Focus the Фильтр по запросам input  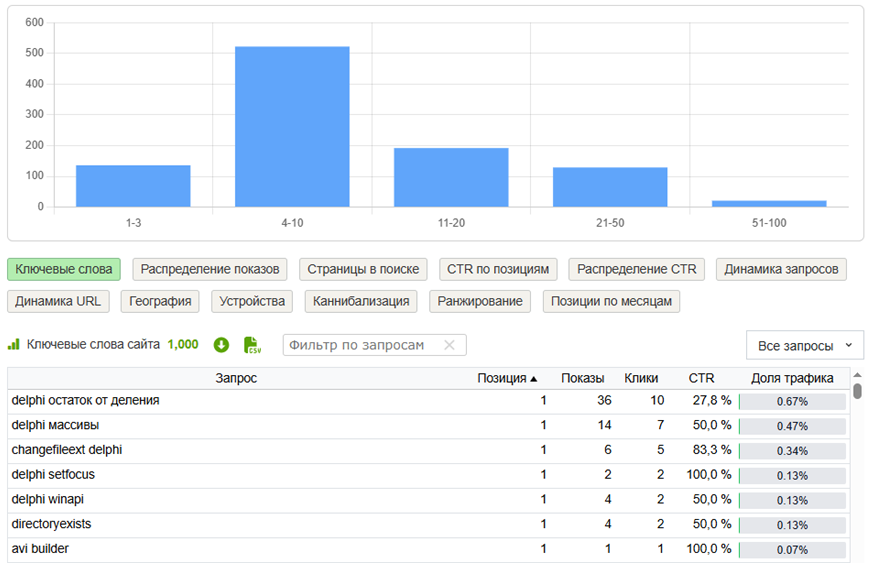[360, 345]
